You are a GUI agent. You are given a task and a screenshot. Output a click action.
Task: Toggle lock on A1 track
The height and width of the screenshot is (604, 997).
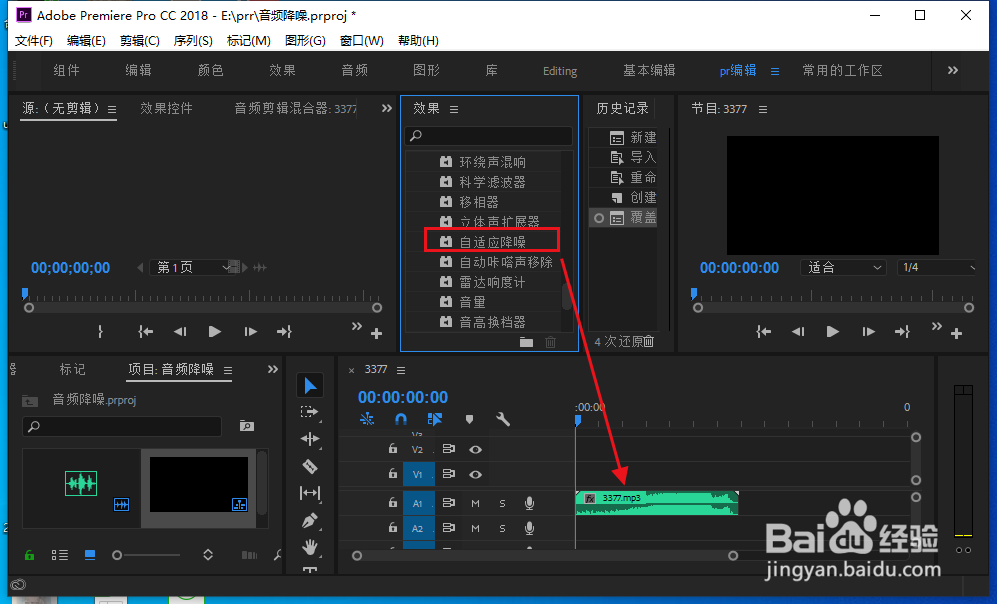[x=393, y=503]
